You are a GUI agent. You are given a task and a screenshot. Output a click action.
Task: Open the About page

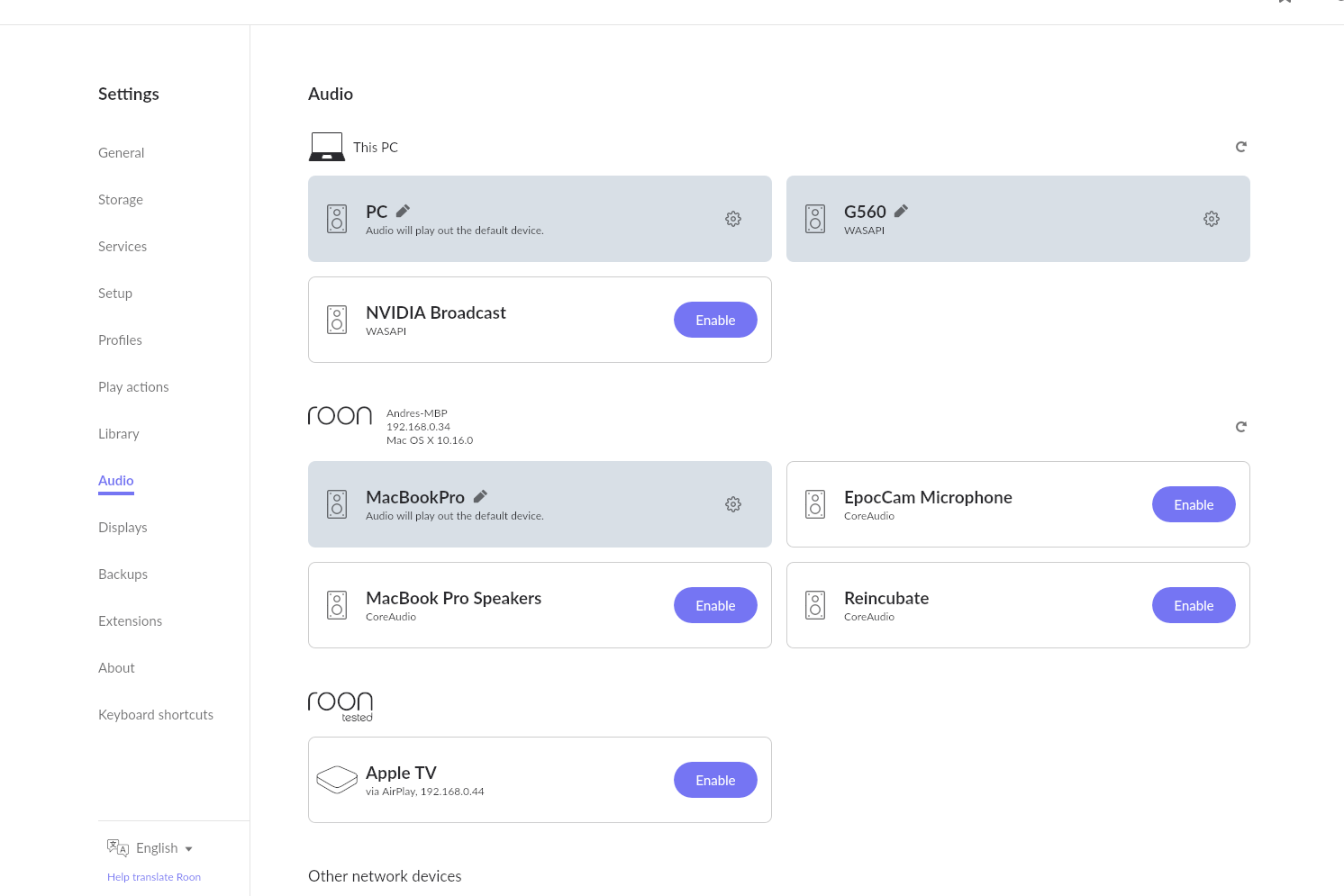click(x=116, y=668)
